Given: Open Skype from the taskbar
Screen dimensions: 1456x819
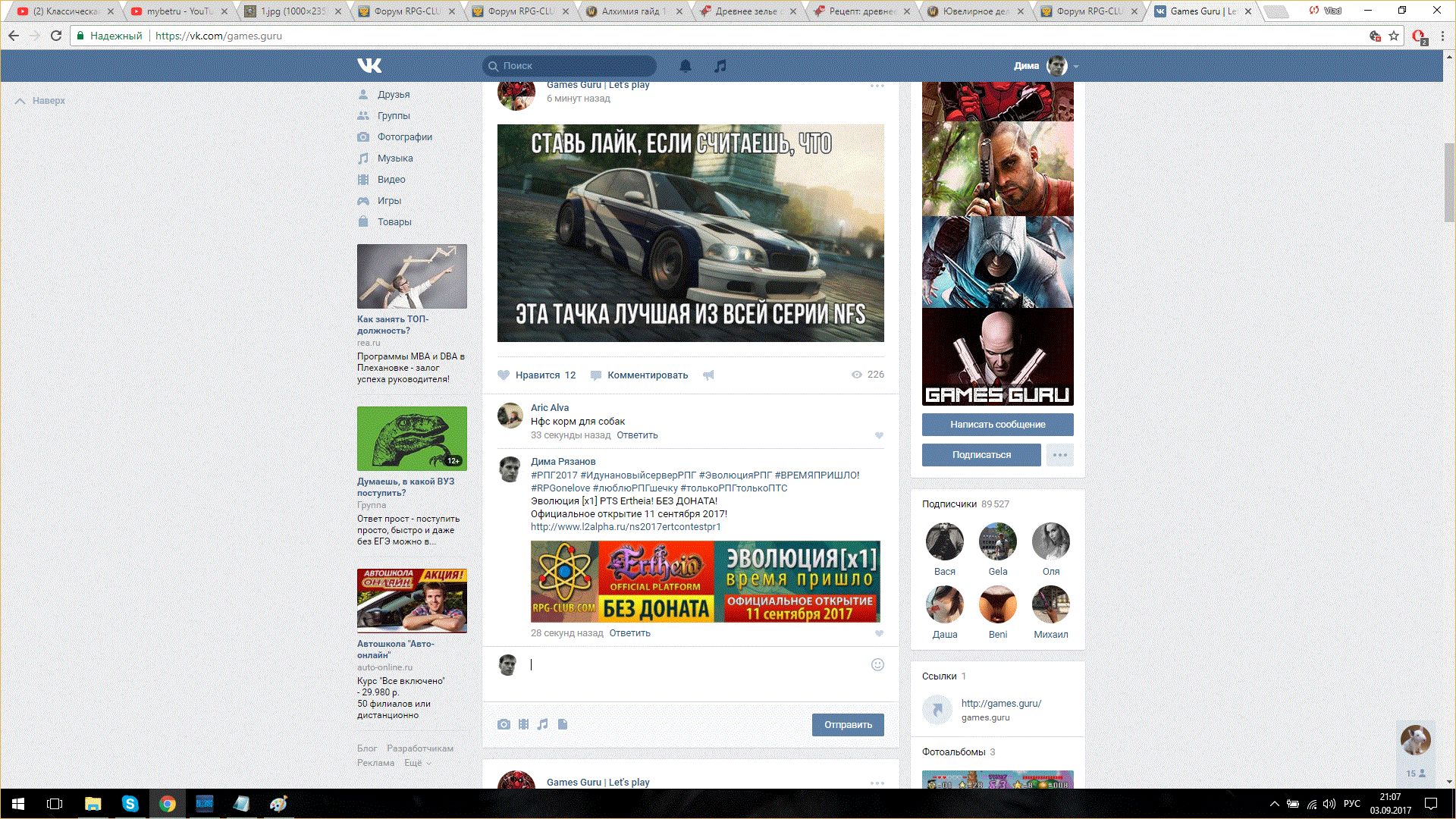Looking at the screenshot, I should pos(130,804).
